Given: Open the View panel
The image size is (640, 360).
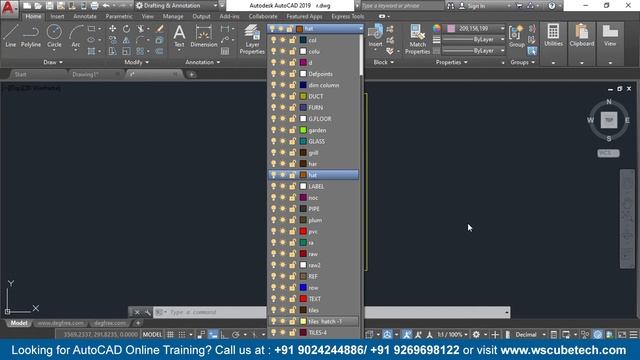Looking at the screenshot, I should pyautogui.click(x=610, y=36).
